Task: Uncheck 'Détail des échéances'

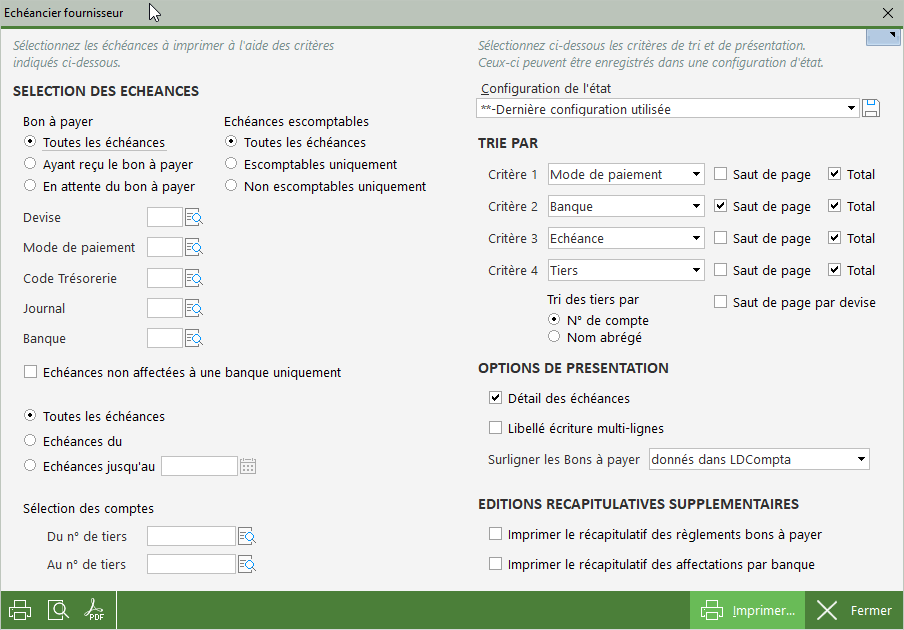Action: coord(495,398)
